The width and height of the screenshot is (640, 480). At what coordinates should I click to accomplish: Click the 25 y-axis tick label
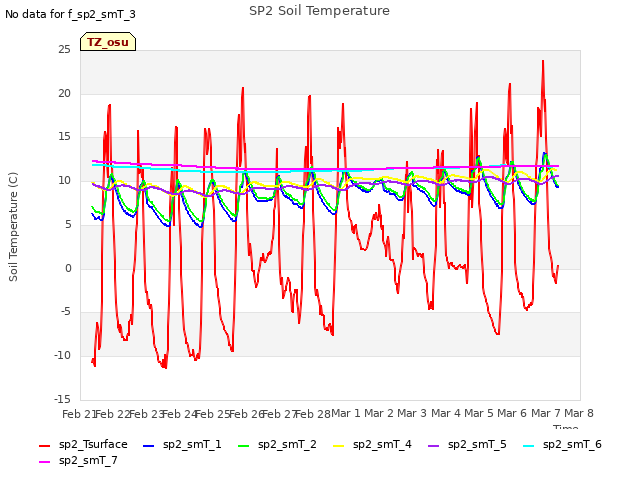pos(64,50)
